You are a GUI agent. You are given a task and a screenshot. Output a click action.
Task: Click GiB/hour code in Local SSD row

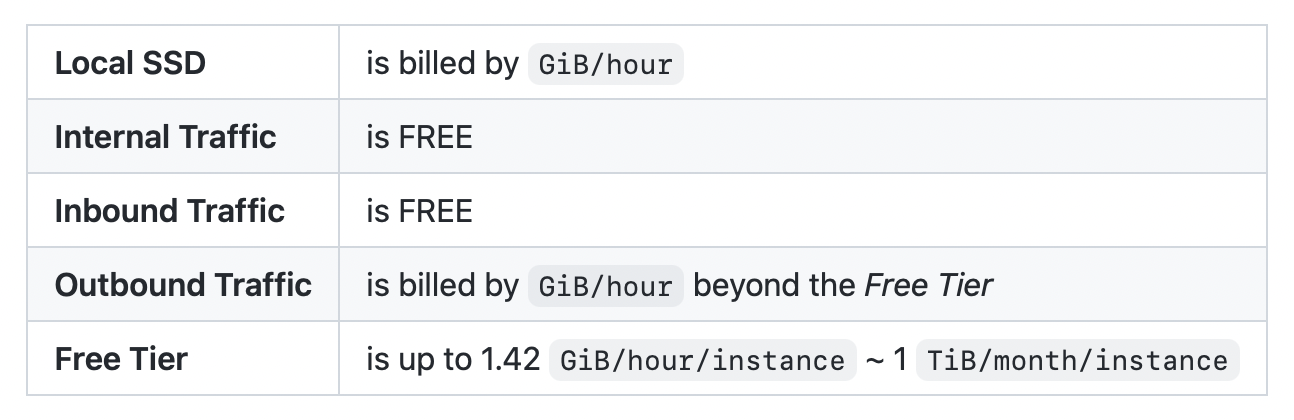tap(605, 65)
